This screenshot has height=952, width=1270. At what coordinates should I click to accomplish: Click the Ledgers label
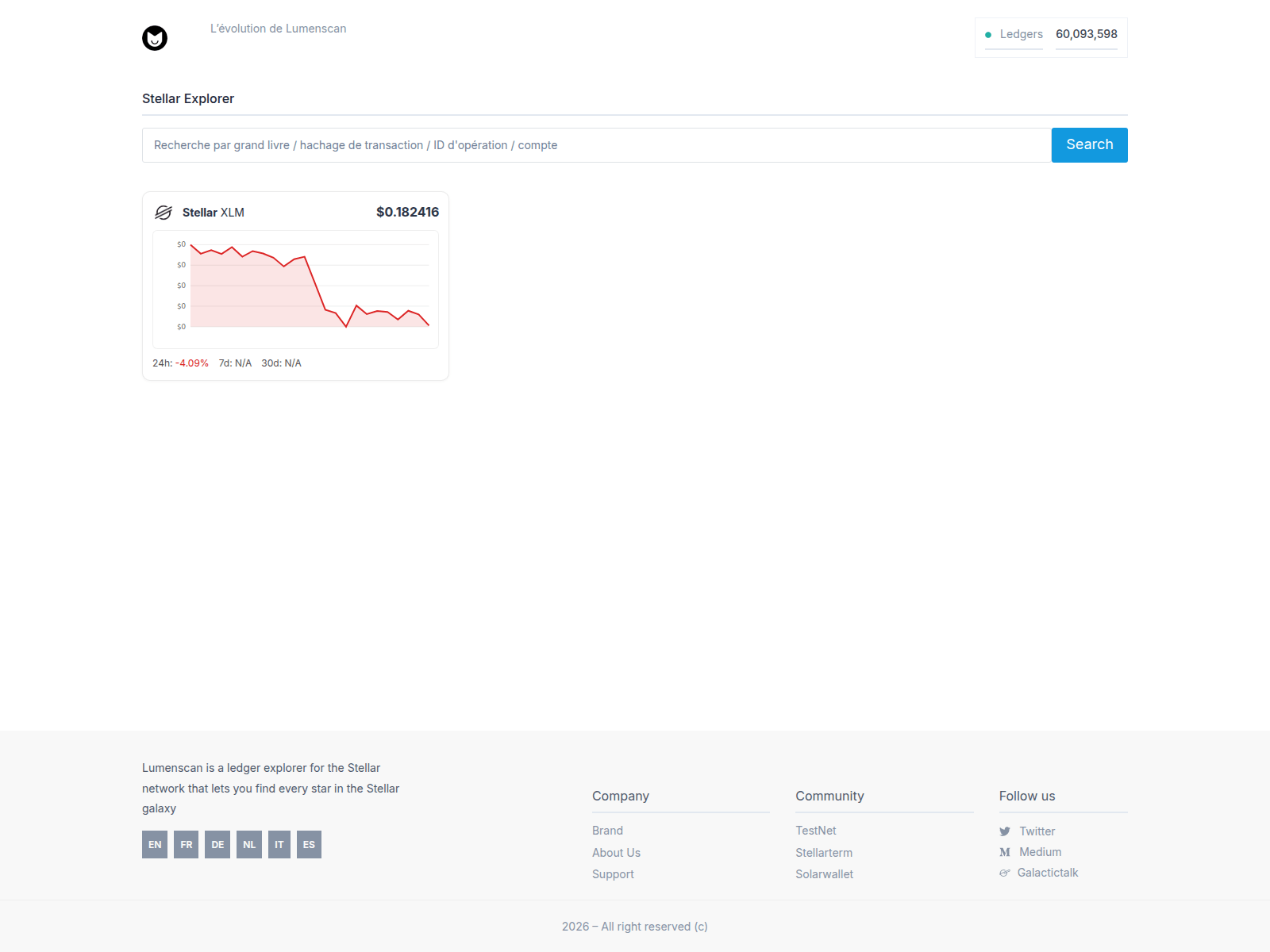(x=1022, y=34)
